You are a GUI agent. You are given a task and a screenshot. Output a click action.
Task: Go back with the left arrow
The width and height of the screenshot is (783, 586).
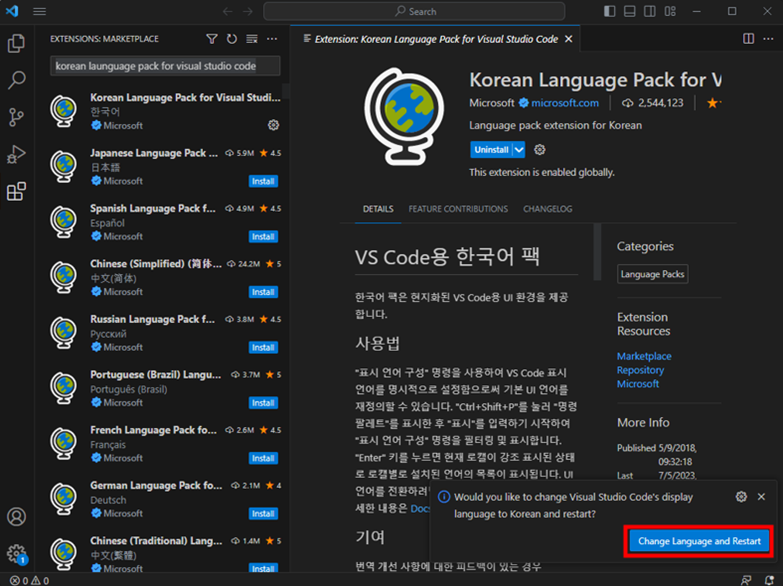[228, 11]
